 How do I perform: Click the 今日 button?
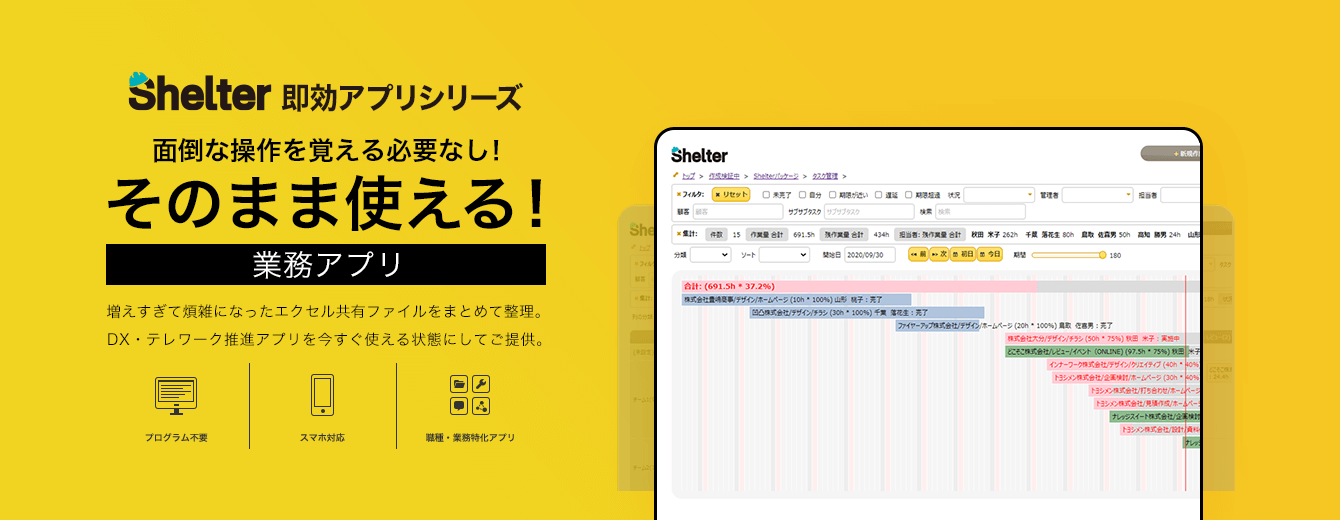point(989,254)
